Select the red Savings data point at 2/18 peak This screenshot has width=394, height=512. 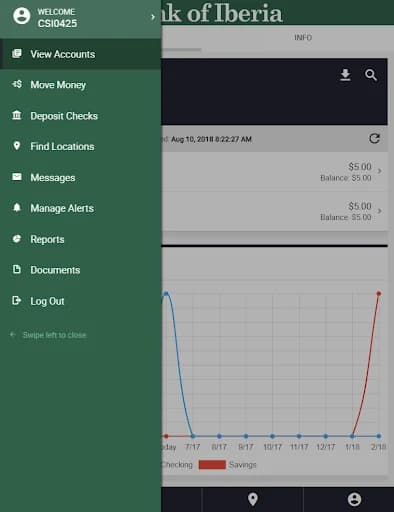[379, 294]
